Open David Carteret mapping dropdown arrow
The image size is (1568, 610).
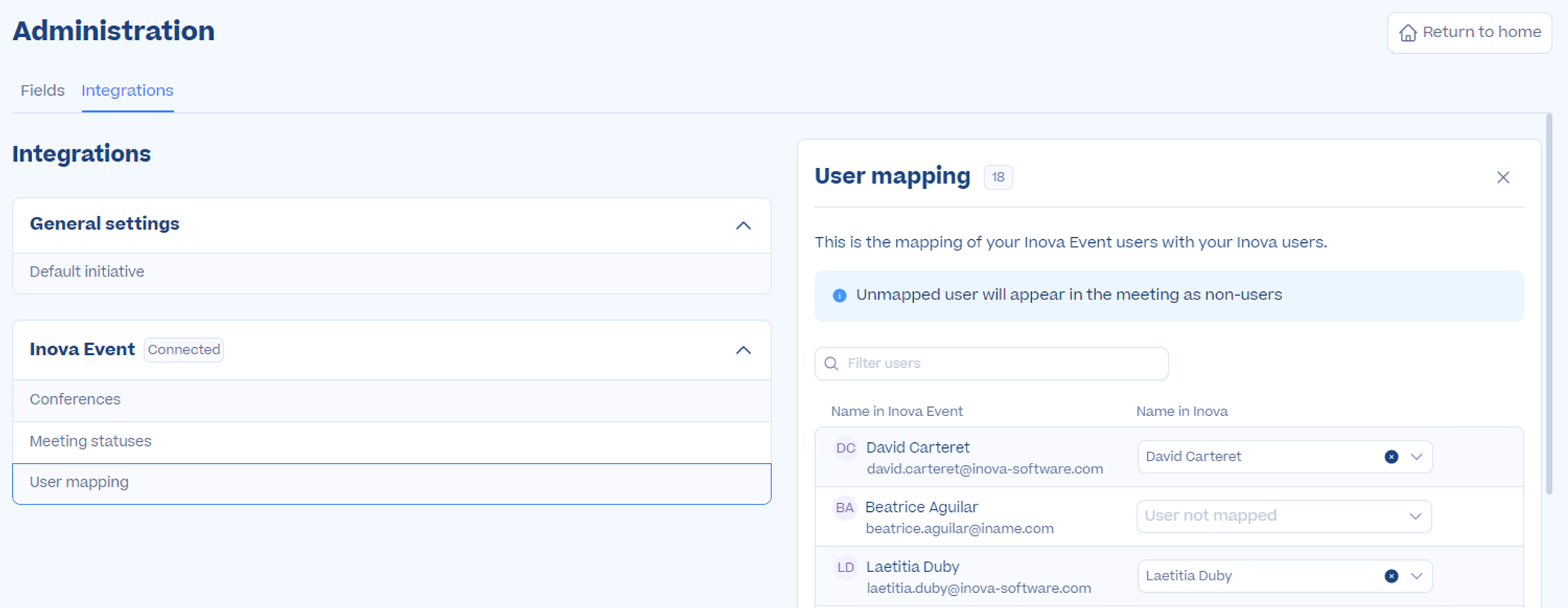tap(1417, 457)
